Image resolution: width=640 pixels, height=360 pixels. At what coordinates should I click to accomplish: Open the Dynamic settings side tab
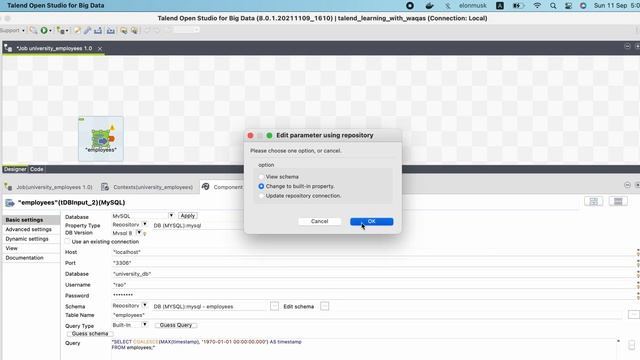(31, 239)
